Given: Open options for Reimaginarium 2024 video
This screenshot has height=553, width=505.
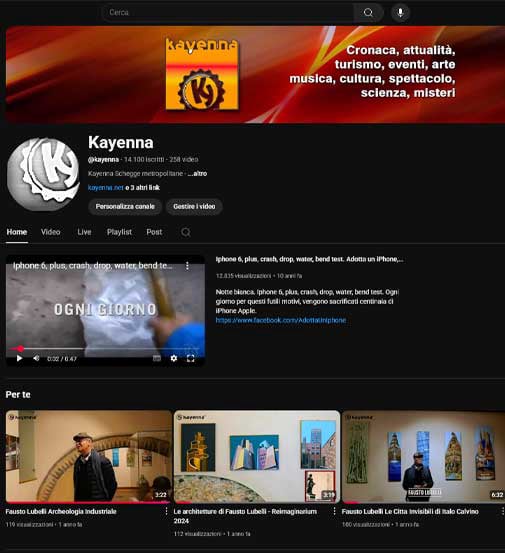Looking at the screenshot, I should (x=334, y=511).
